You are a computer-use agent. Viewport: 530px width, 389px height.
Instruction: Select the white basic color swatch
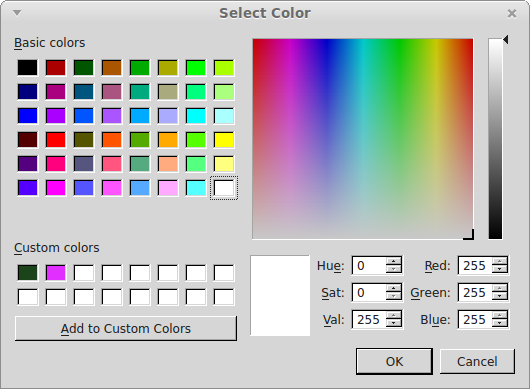pos(224,188)
